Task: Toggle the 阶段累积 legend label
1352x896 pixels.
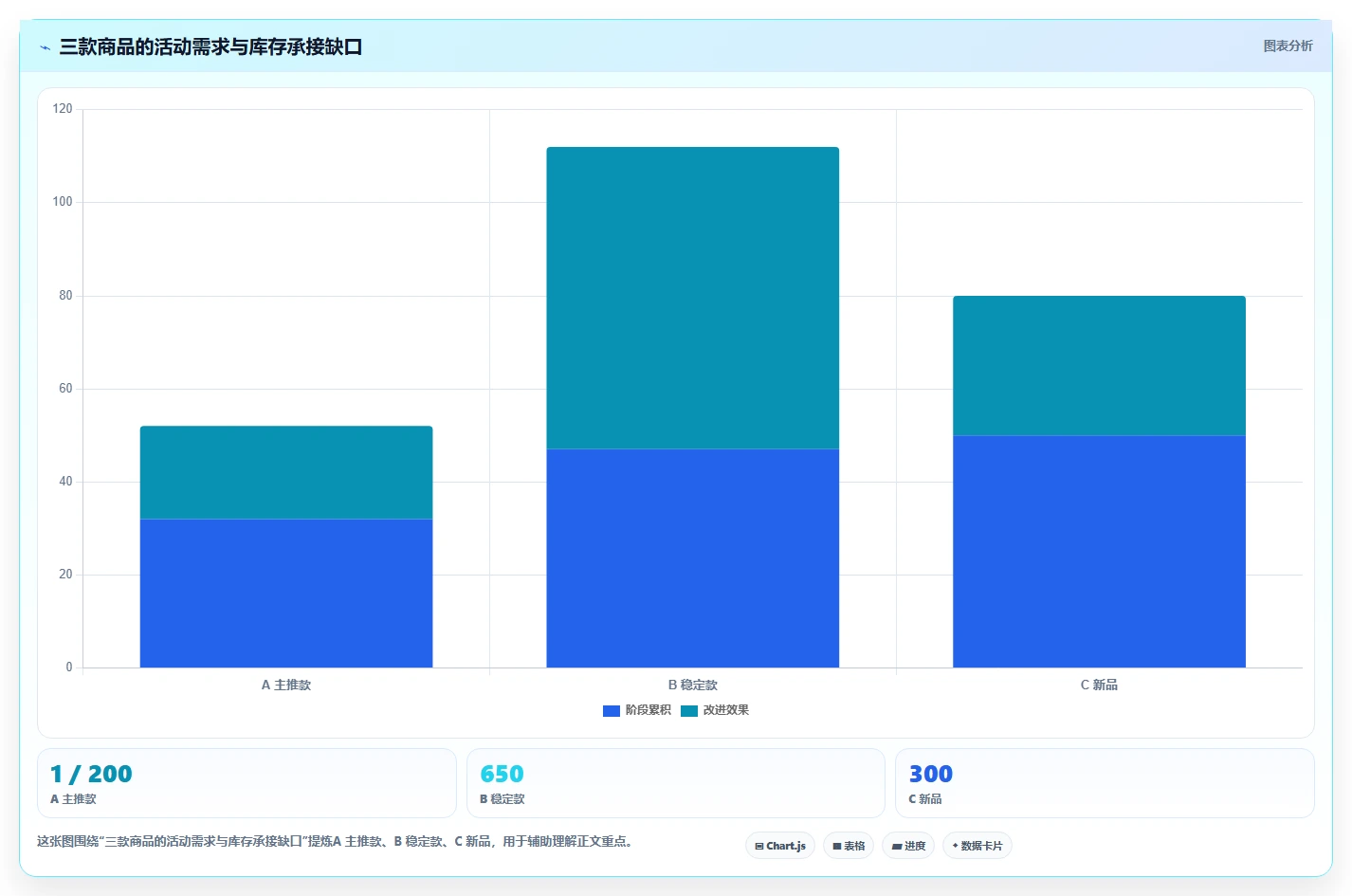Action: pos(649,710)
